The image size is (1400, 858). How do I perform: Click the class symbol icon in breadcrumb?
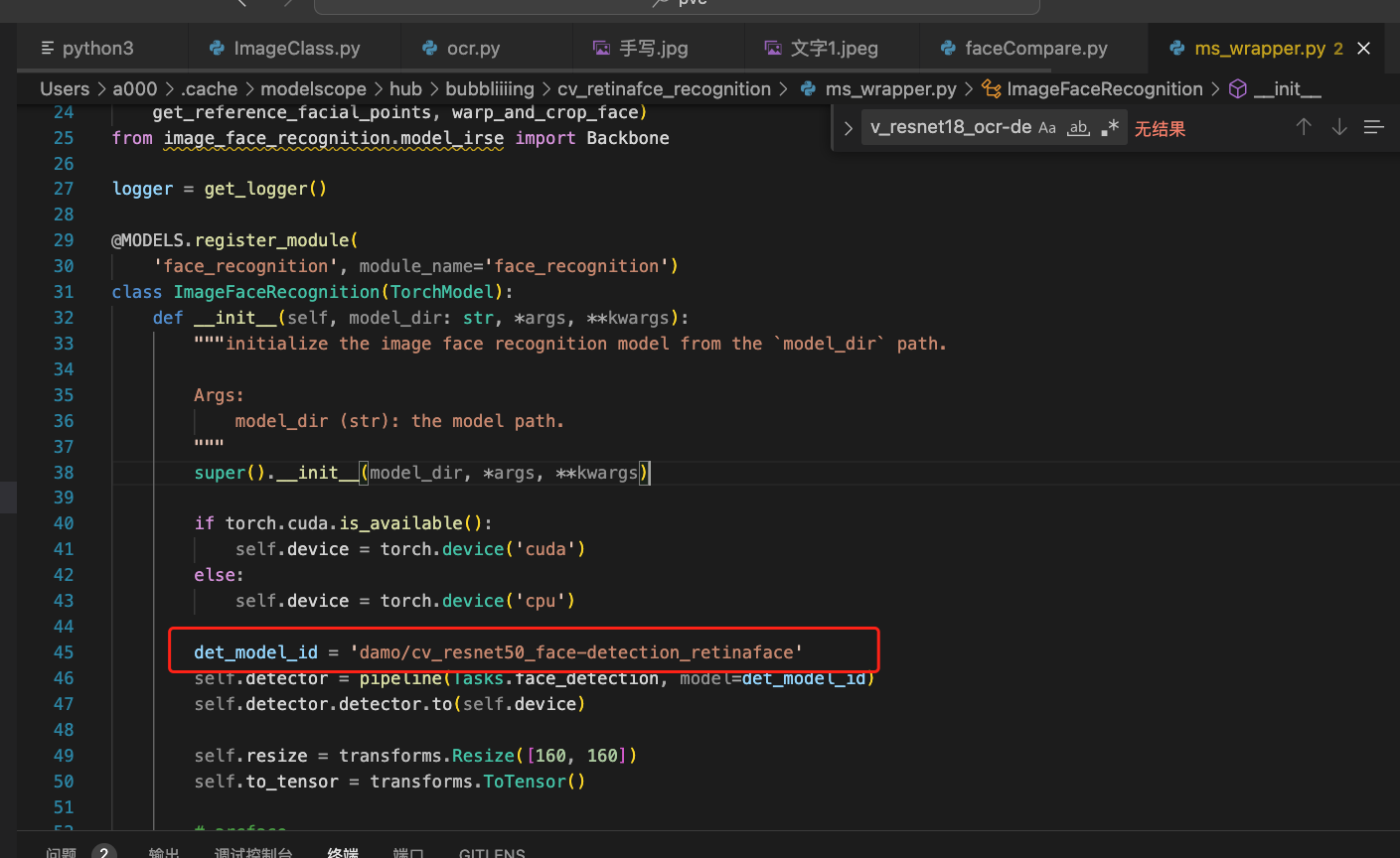click(991, 89)
